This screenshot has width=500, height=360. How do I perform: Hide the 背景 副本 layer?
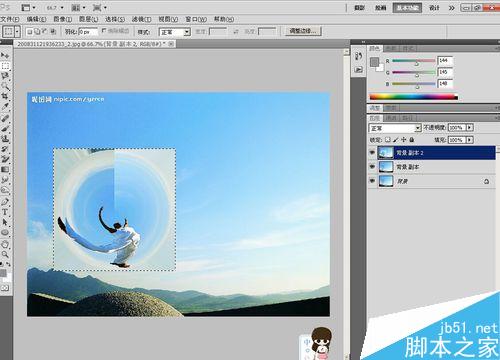coord(372,167)
